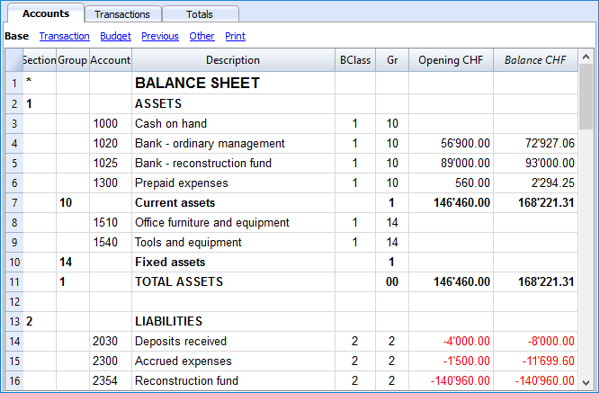
Task: Click the Fixed assets group description
Action: coord(170,262)
